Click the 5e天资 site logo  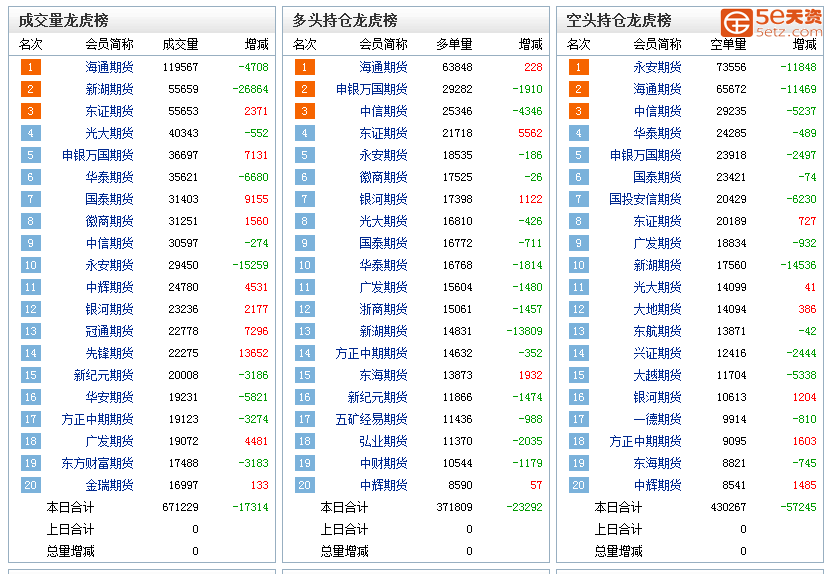(x=771, y=22)
